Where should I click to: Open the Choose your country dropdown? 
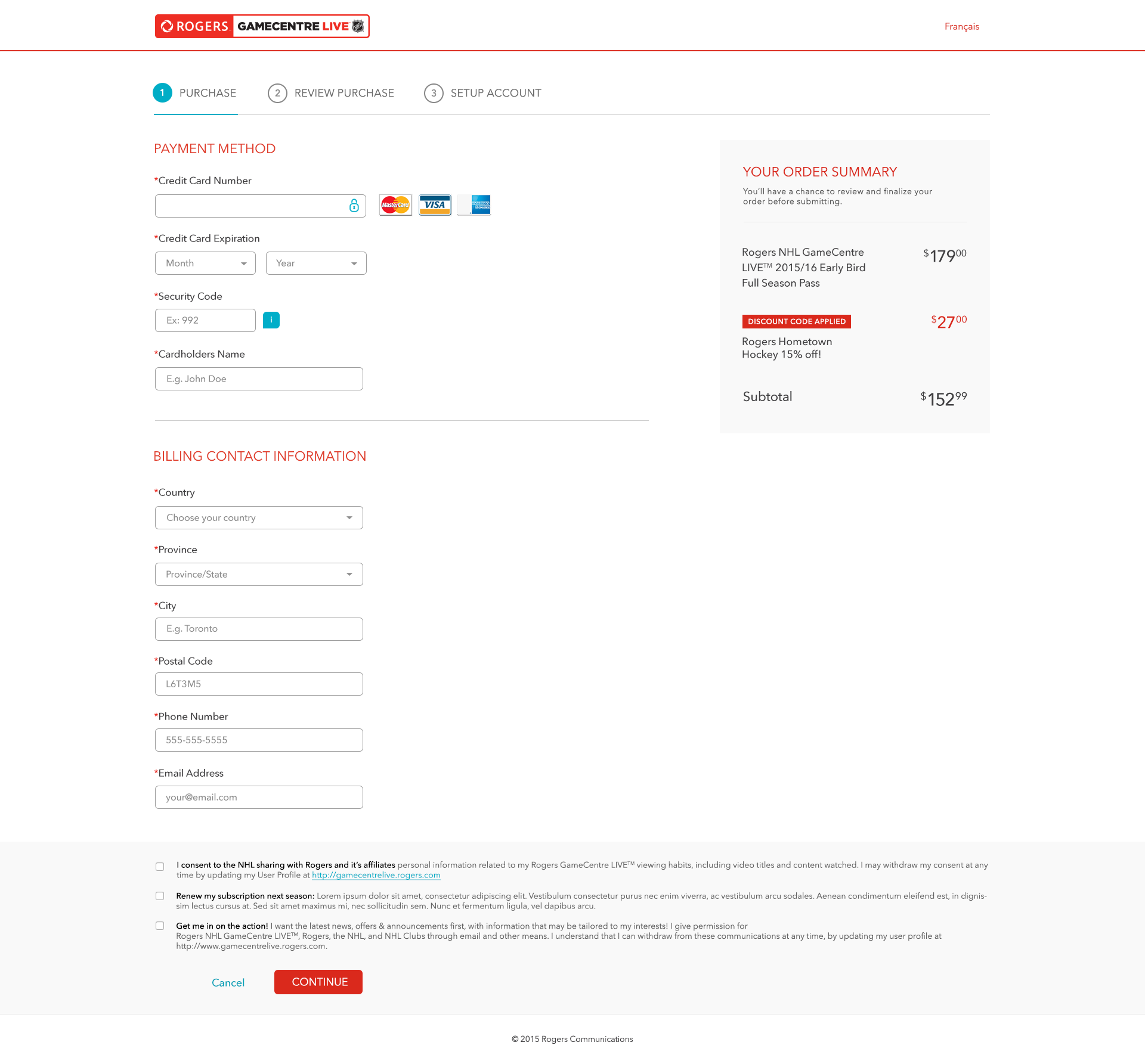[x=258, y=517]
